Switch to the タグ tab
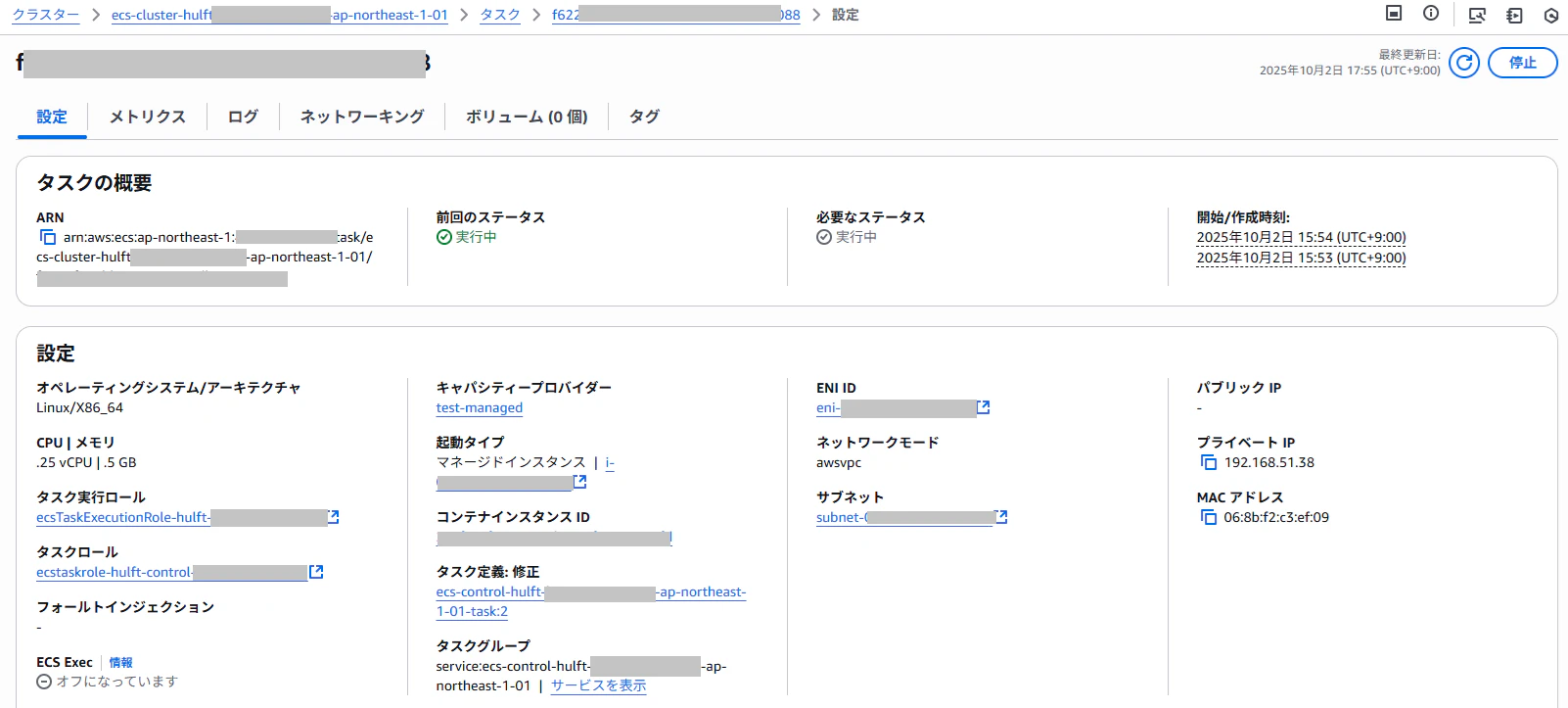Image resolution: width=1568 pixels, height=708 pixels. coord(644,117)
